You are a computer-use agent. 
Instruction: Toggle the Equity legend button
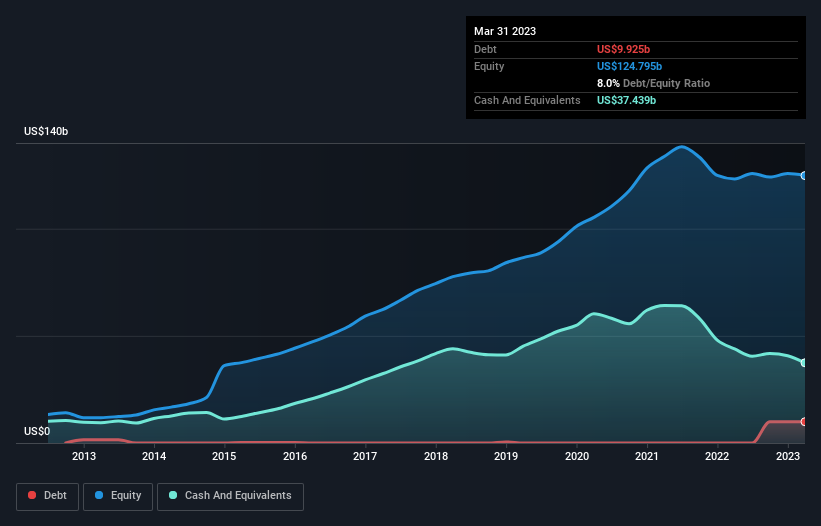118,496
